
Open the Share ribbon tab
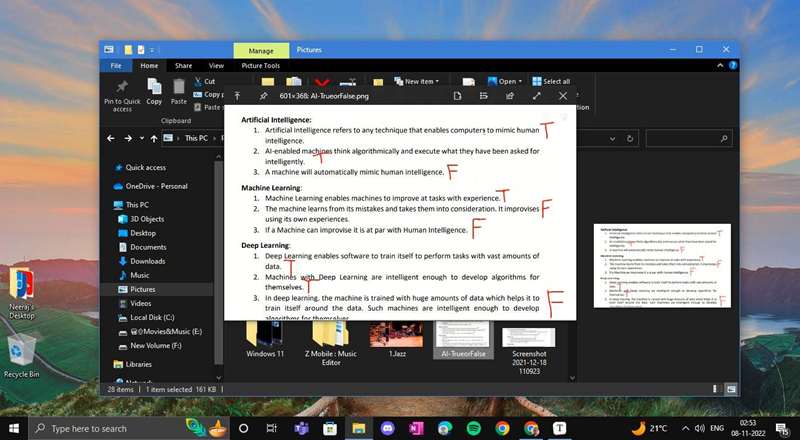[x=184, y=66]
